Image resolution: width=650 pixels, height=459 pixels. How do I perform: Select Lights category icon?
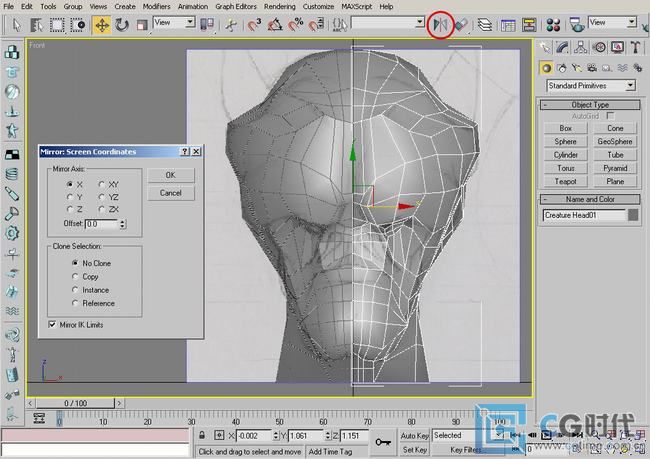click(577, 68)
